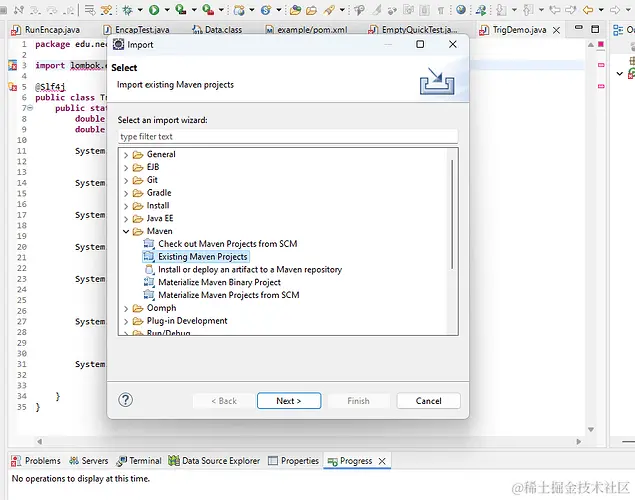Screen dimensions: 635x500
Task: Select Install or deploy an artifact option
Action: point(243,270)
